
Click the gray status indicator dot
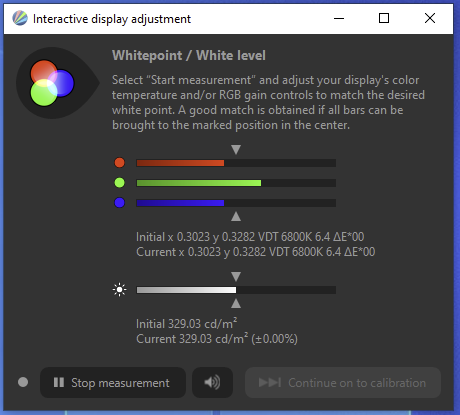tap(23, 382)
